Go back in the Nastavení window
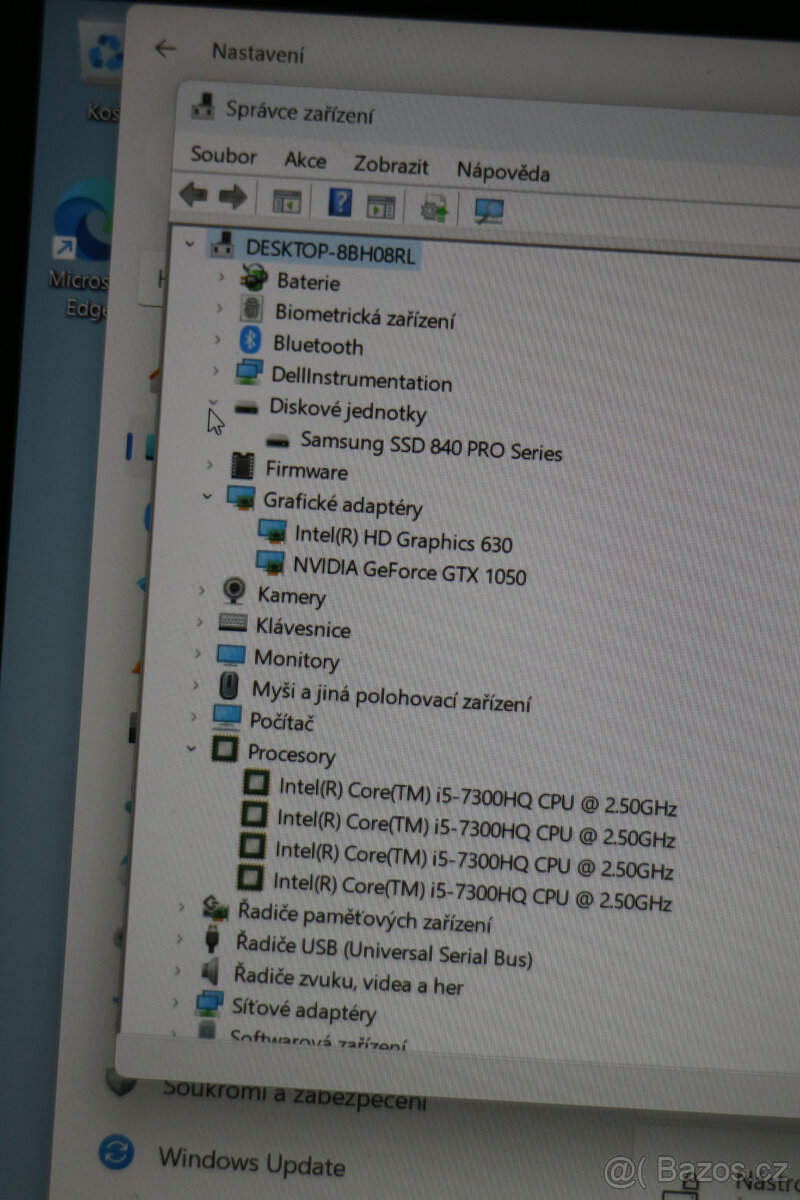 [x=165, y=48]
